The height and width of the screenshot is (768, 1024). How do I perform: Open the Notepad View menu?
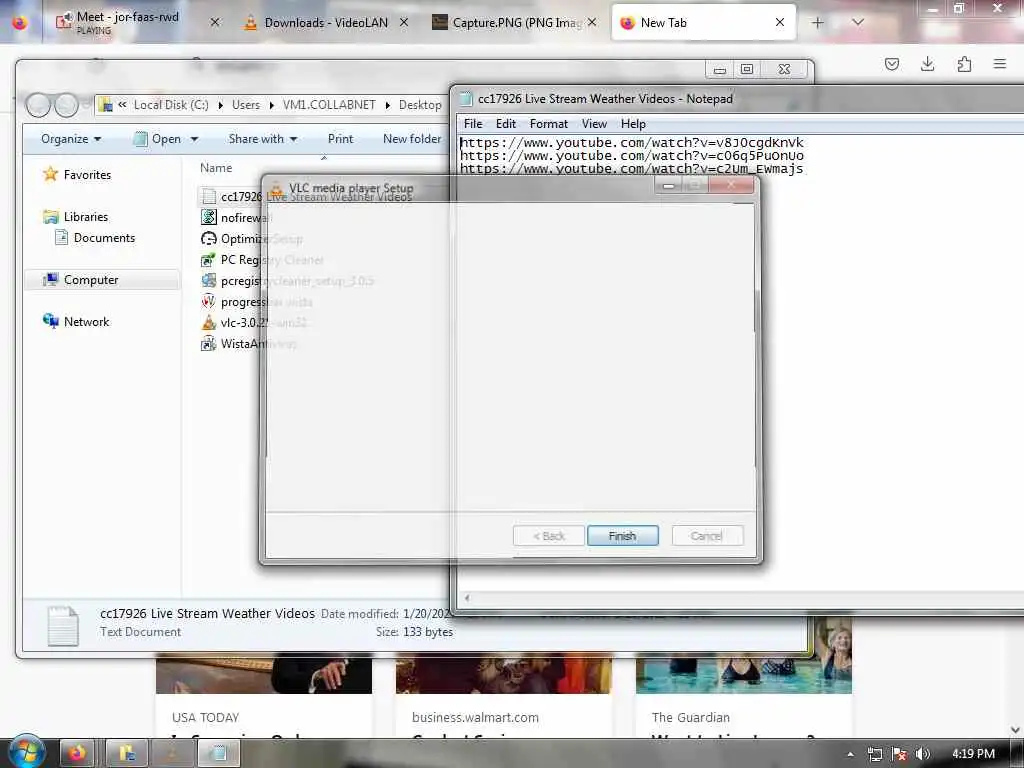594,124
